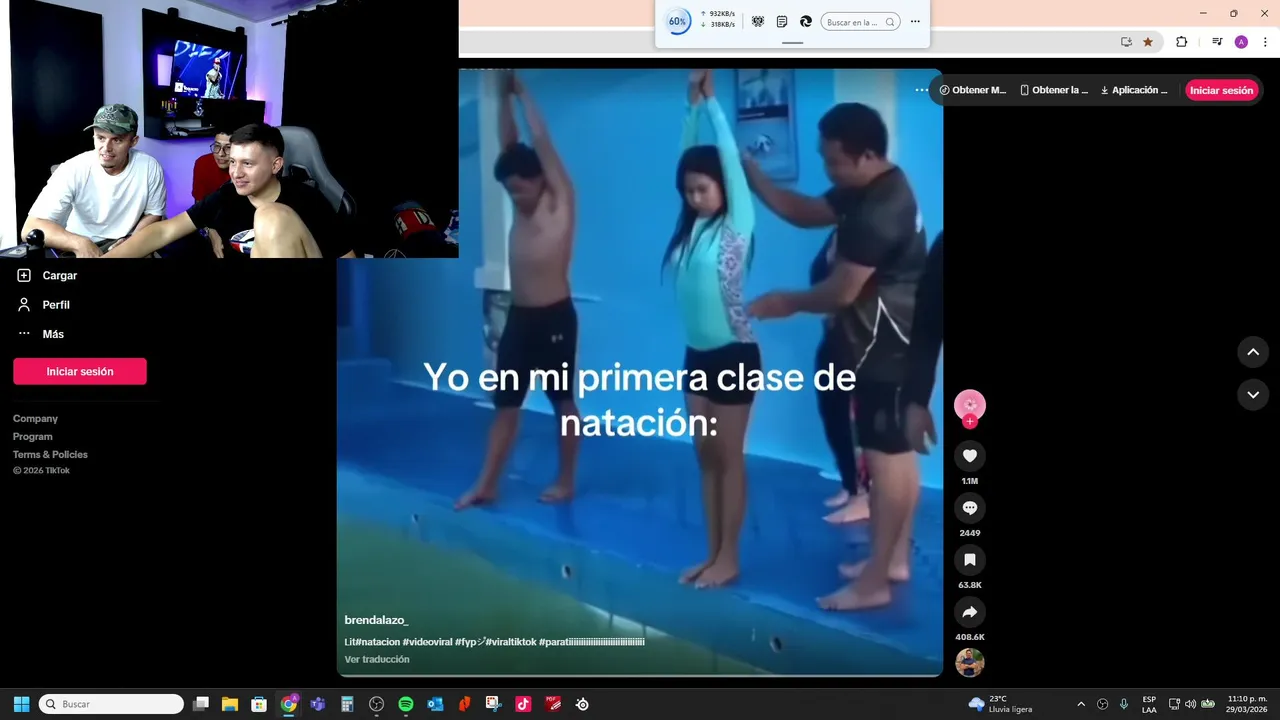Click the Aplicación download button
The image size is (1280, 720).
click(x=1134, y=90)
